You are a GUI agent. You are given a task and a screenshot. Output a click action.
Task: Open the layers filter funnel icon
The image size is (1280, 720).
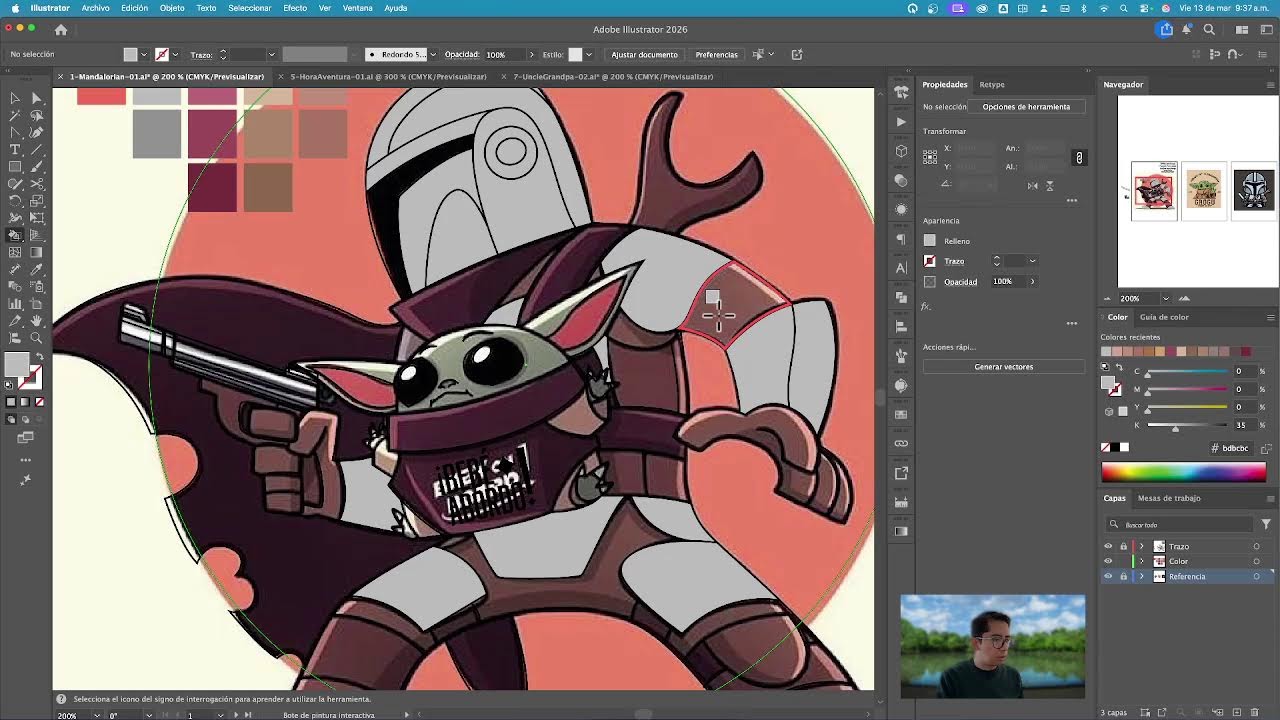click(1266, 524)
